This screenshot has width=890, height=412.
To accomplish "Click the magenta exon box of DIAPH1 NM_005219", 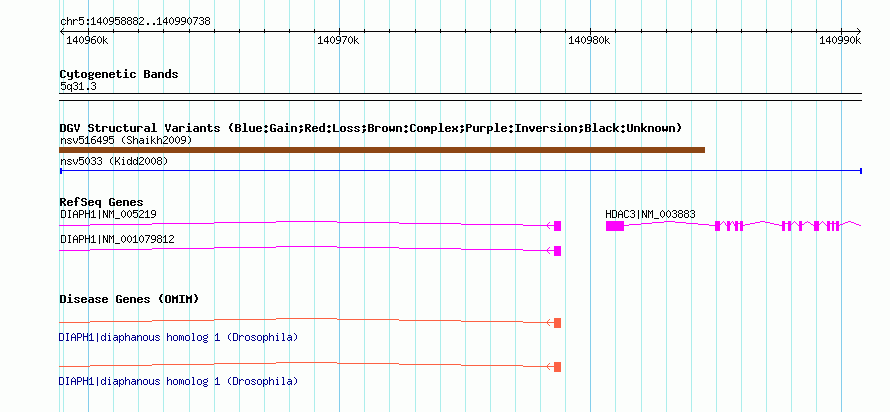I will point(557,226).
